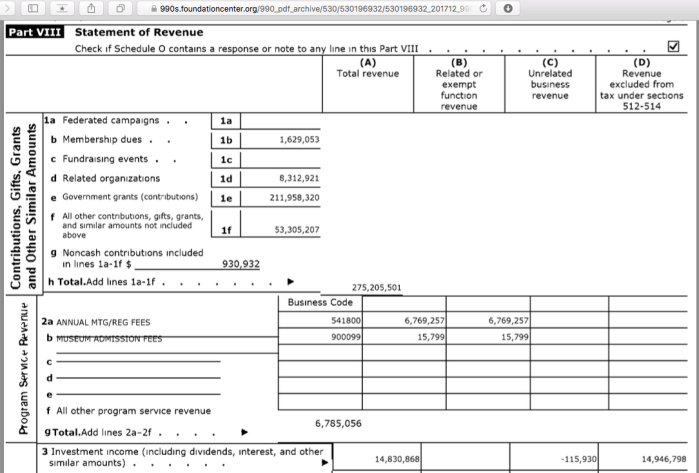
Task: Open the downloads arrow button
Action: (x=509, y=8)
